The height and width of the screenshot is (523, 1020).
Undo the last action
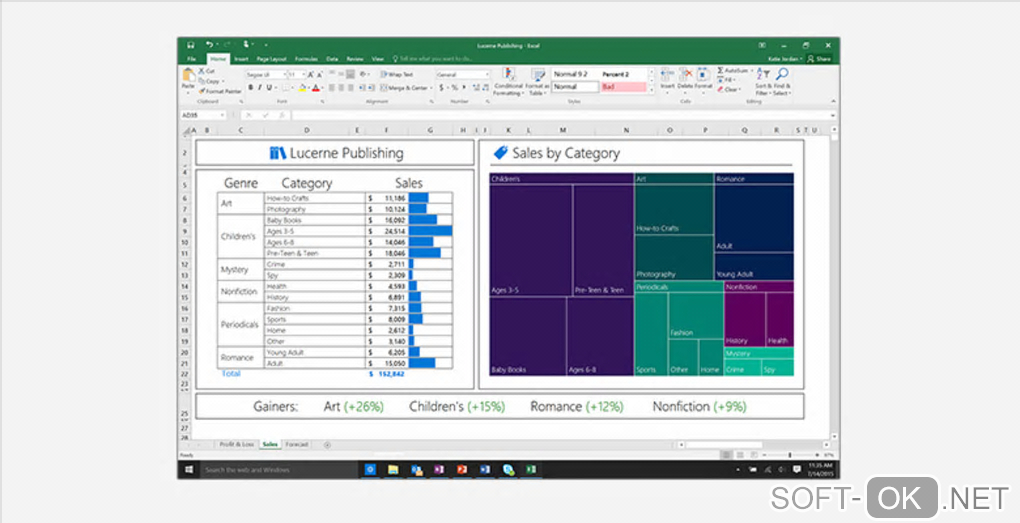(x=209, y=45)
